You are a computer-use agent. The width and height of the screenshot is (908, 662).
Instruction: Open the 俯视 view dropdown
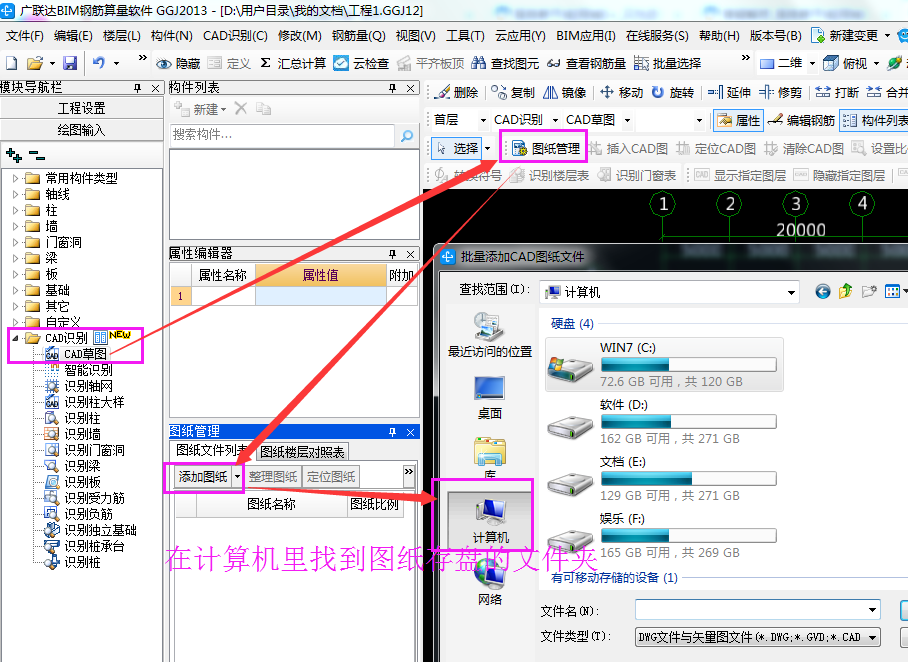[x=876, y=63]
